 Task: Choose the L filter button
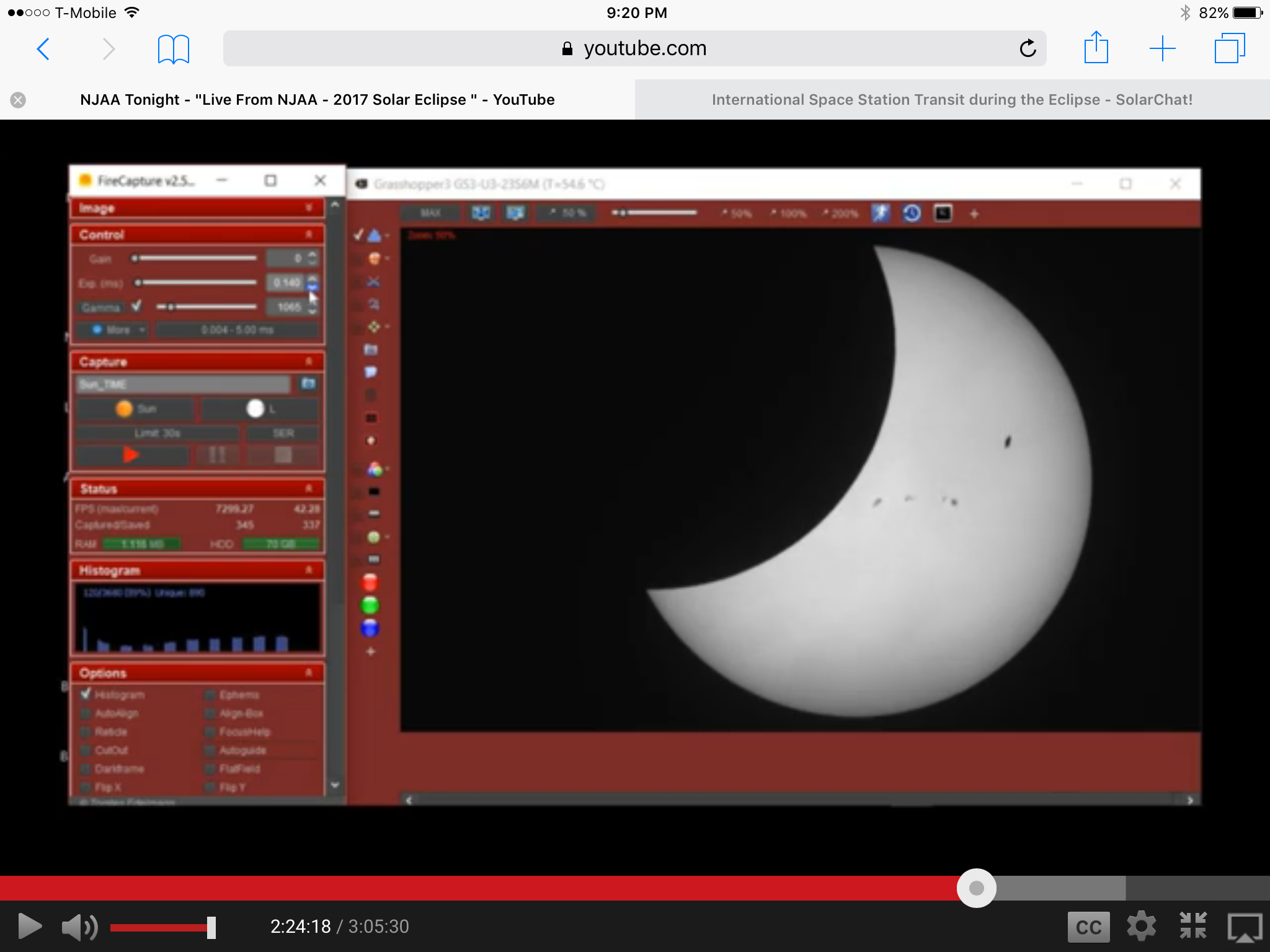260,408
